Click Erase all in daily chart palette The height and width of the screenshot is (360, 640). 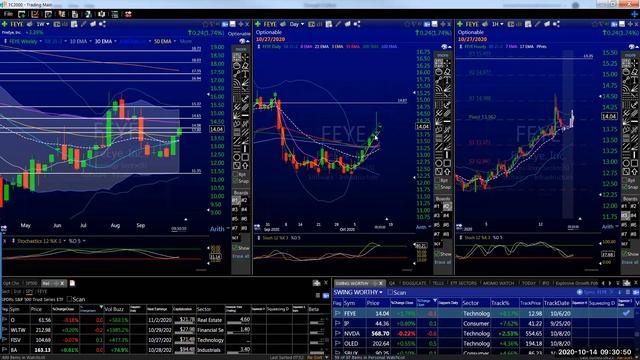[x=442, y=262]
